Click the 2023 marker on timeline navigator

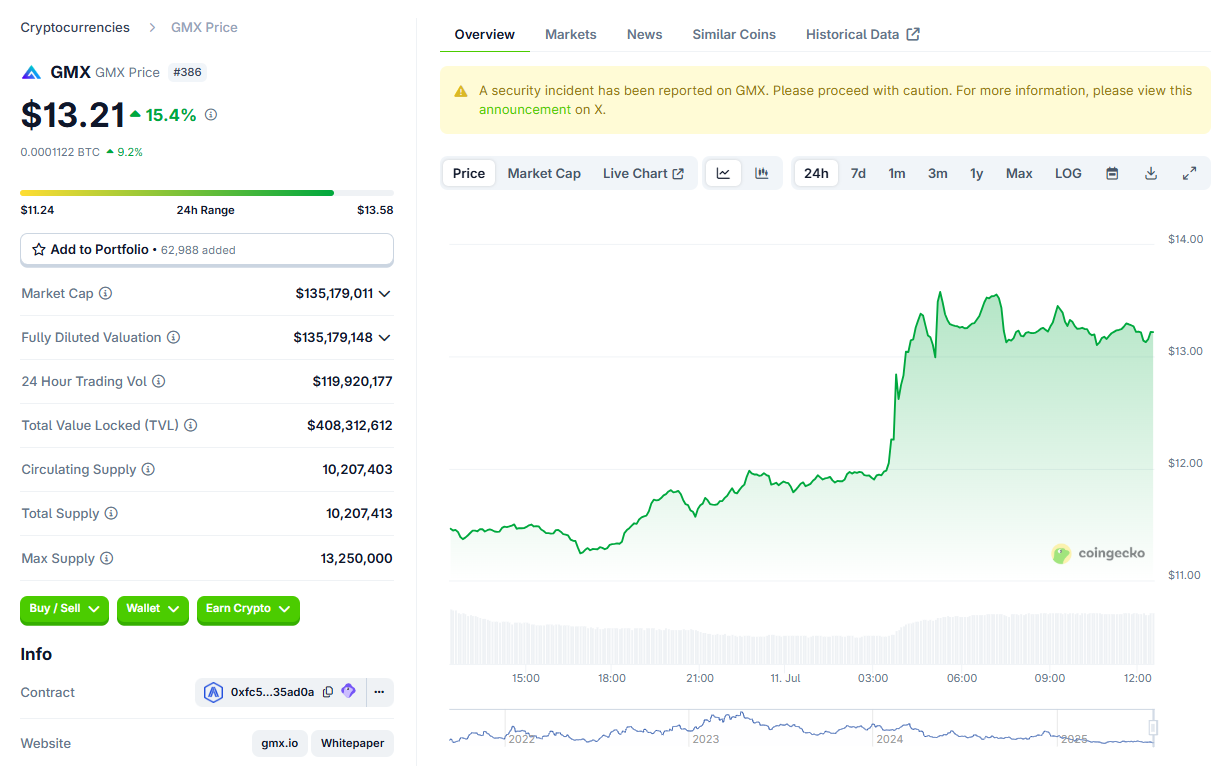(706, 739)
